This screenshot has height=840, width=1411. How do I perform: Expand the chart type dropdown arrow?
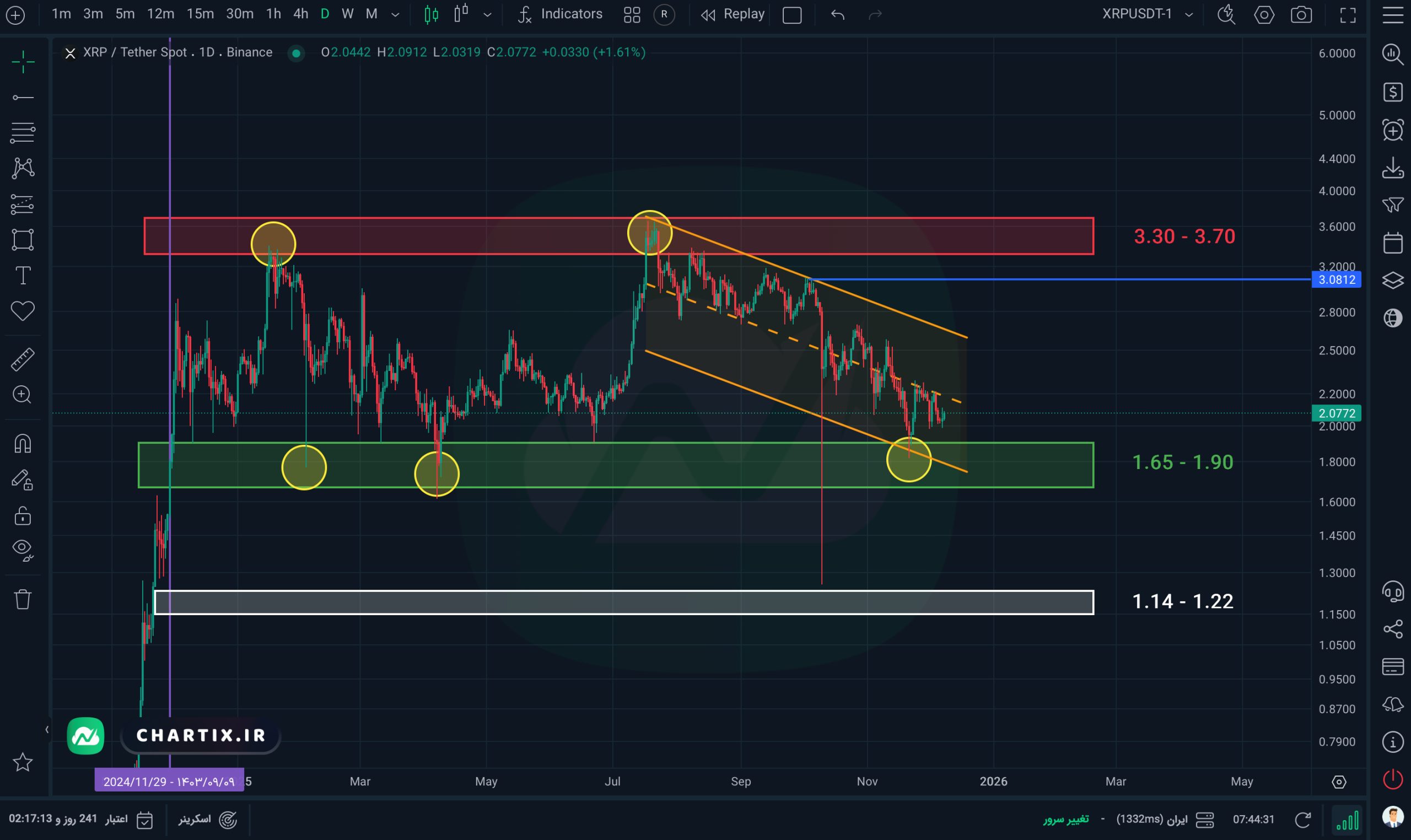click(x=487, y=15)
